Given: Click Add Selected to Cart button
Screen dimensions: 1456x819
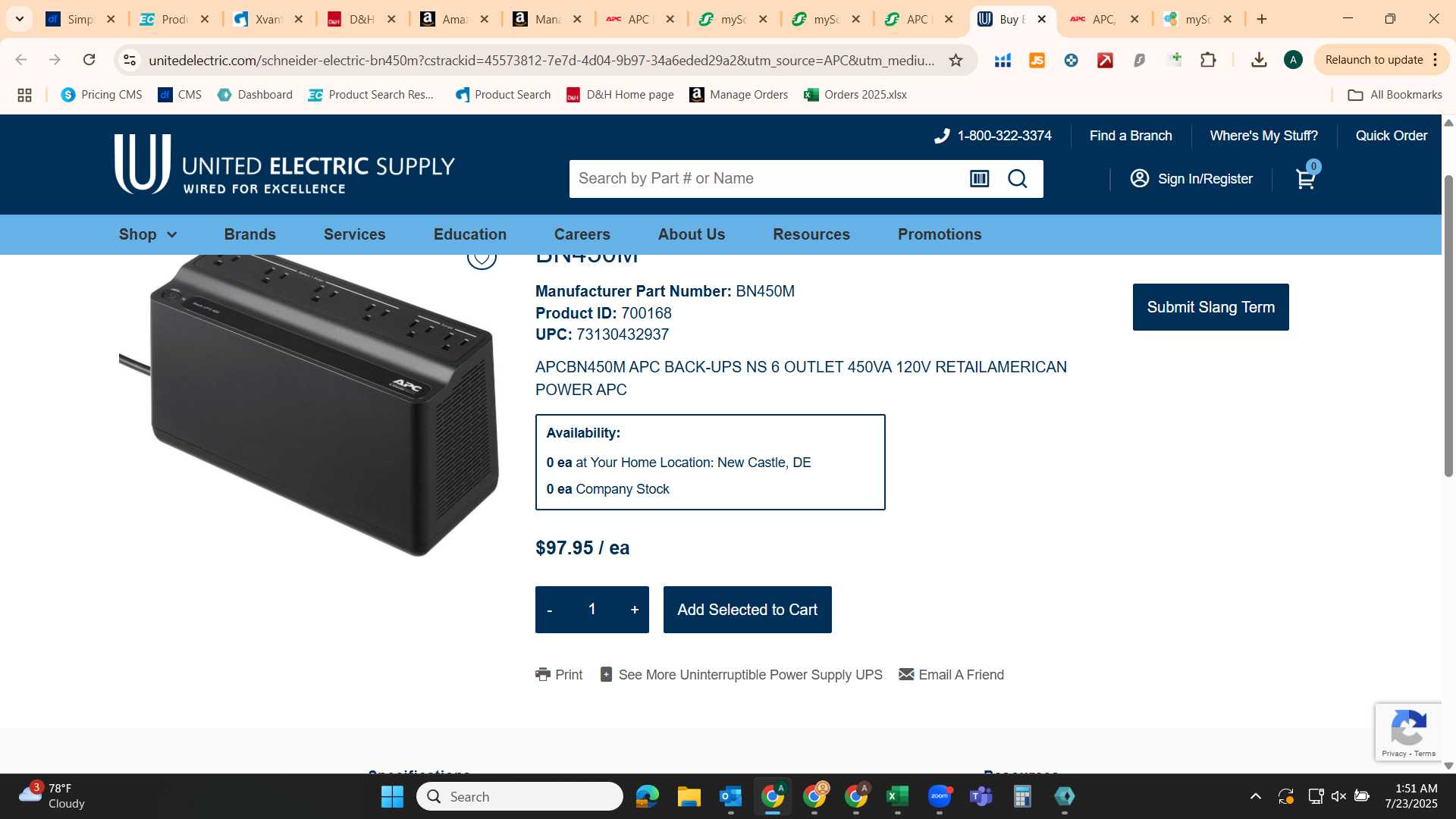Looking at the screenshot, I should [x=747, y=610].
